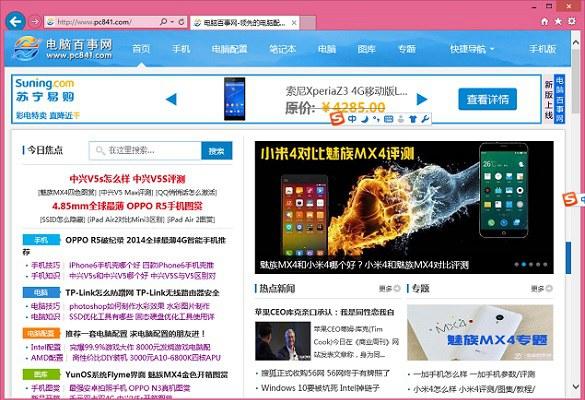Open the Tim Cook news photo thumbnail
Image resolution: width=585 pixels, height=400 pixels.
click(x=283, y=341)
